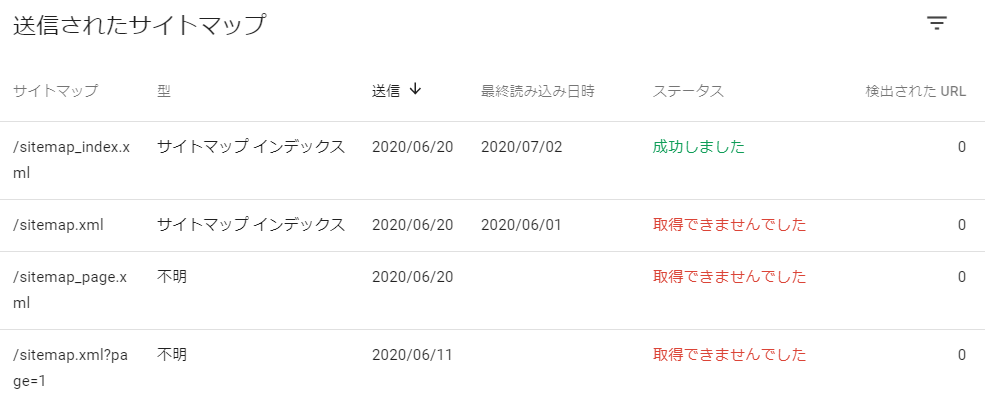Select the 2020/07/02 last read date
Viewport: 985px width, 405px height.
(521, 147)
